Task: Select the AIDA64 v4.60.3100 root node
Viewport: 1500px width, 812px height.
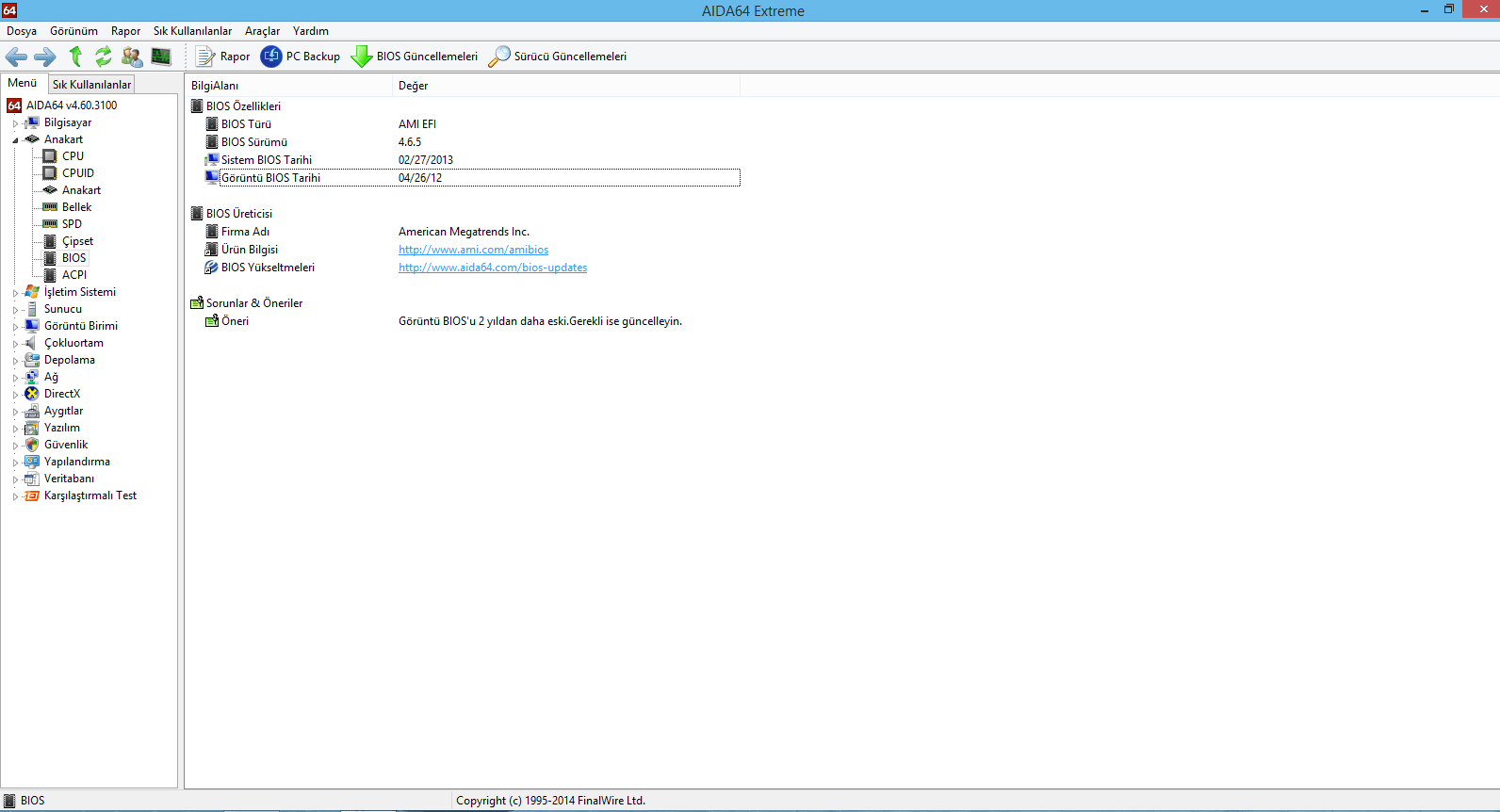Action: (72, 106)
